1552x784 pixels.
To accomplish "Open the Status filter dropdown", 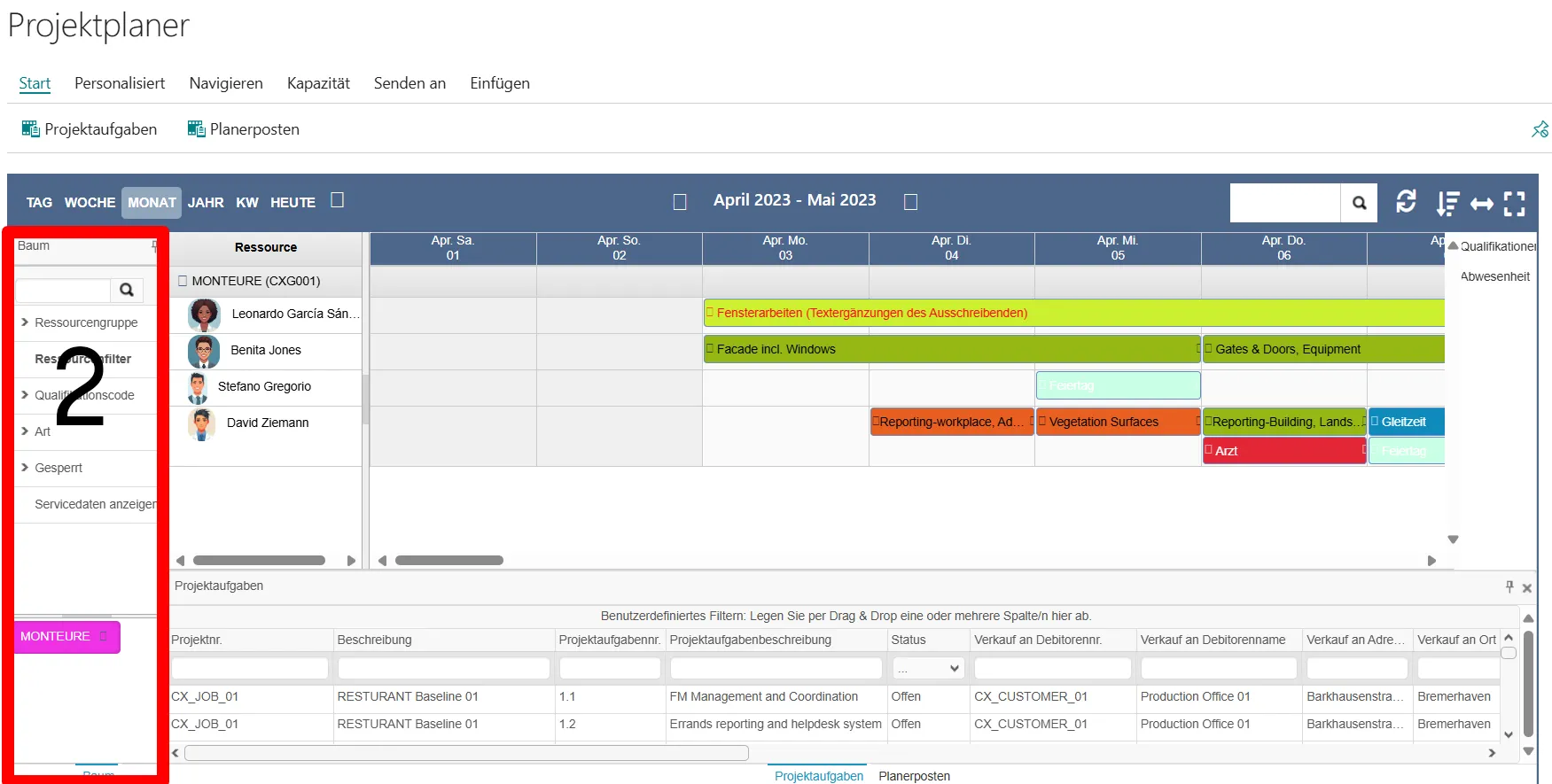I will pos(927,668).
